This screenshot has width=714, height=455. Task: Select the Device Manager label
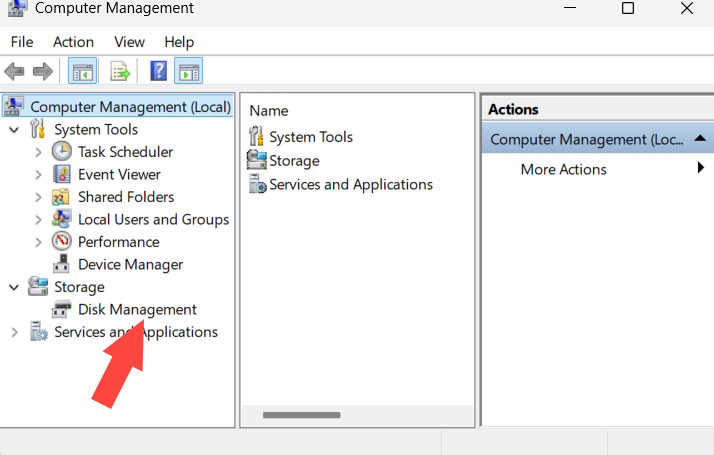(x=130, y=265)
